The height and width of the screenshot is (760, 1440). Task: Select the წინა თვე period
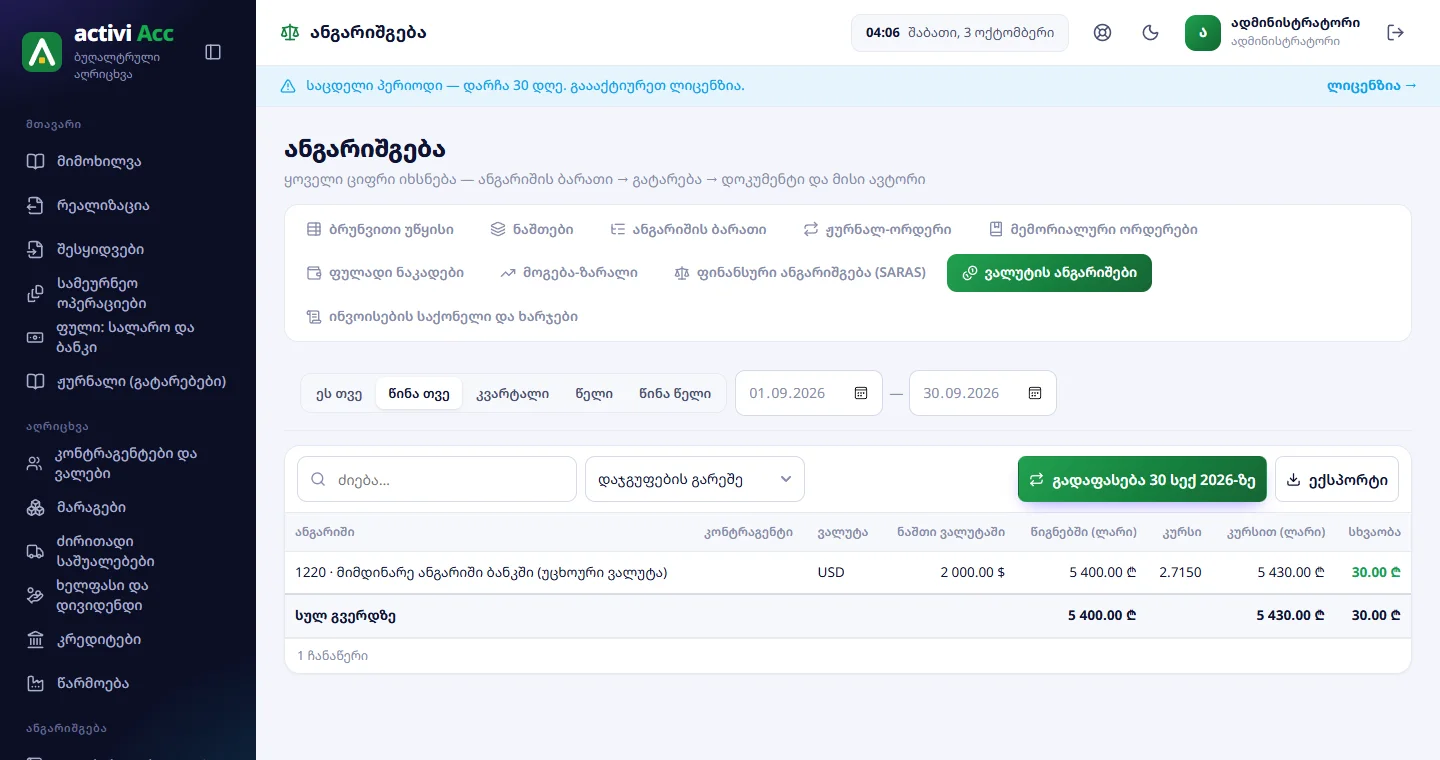419,394
